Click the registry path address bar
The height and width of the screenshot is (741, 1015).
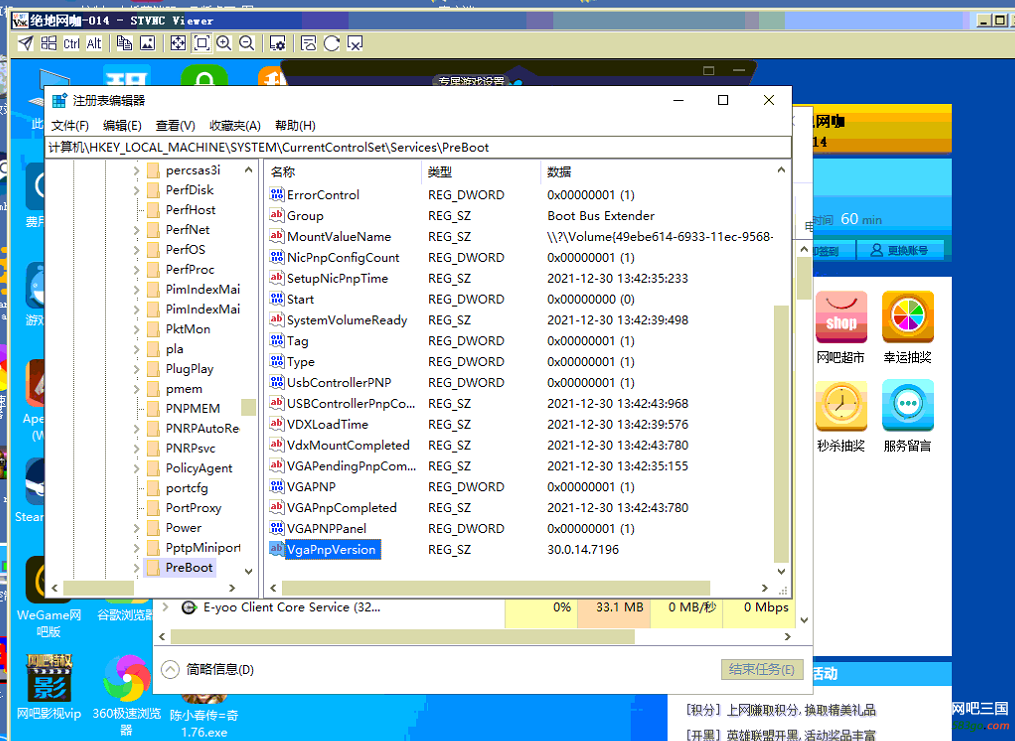pos(419,148)
